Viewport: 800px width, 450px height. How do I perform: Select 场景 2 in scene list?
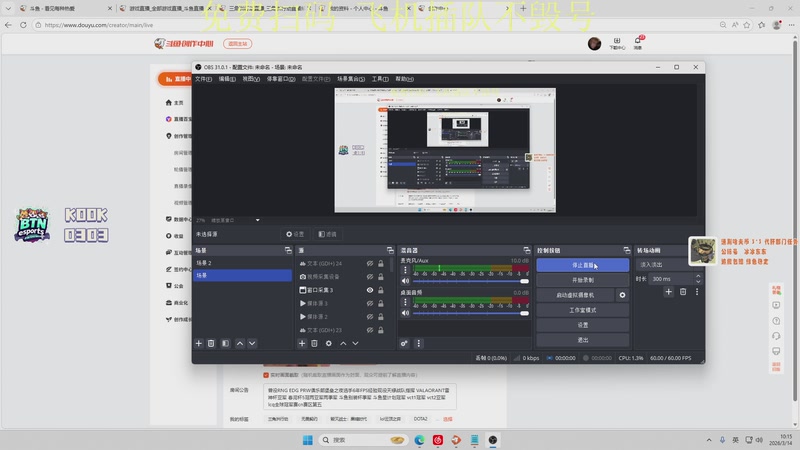(242, 263)
